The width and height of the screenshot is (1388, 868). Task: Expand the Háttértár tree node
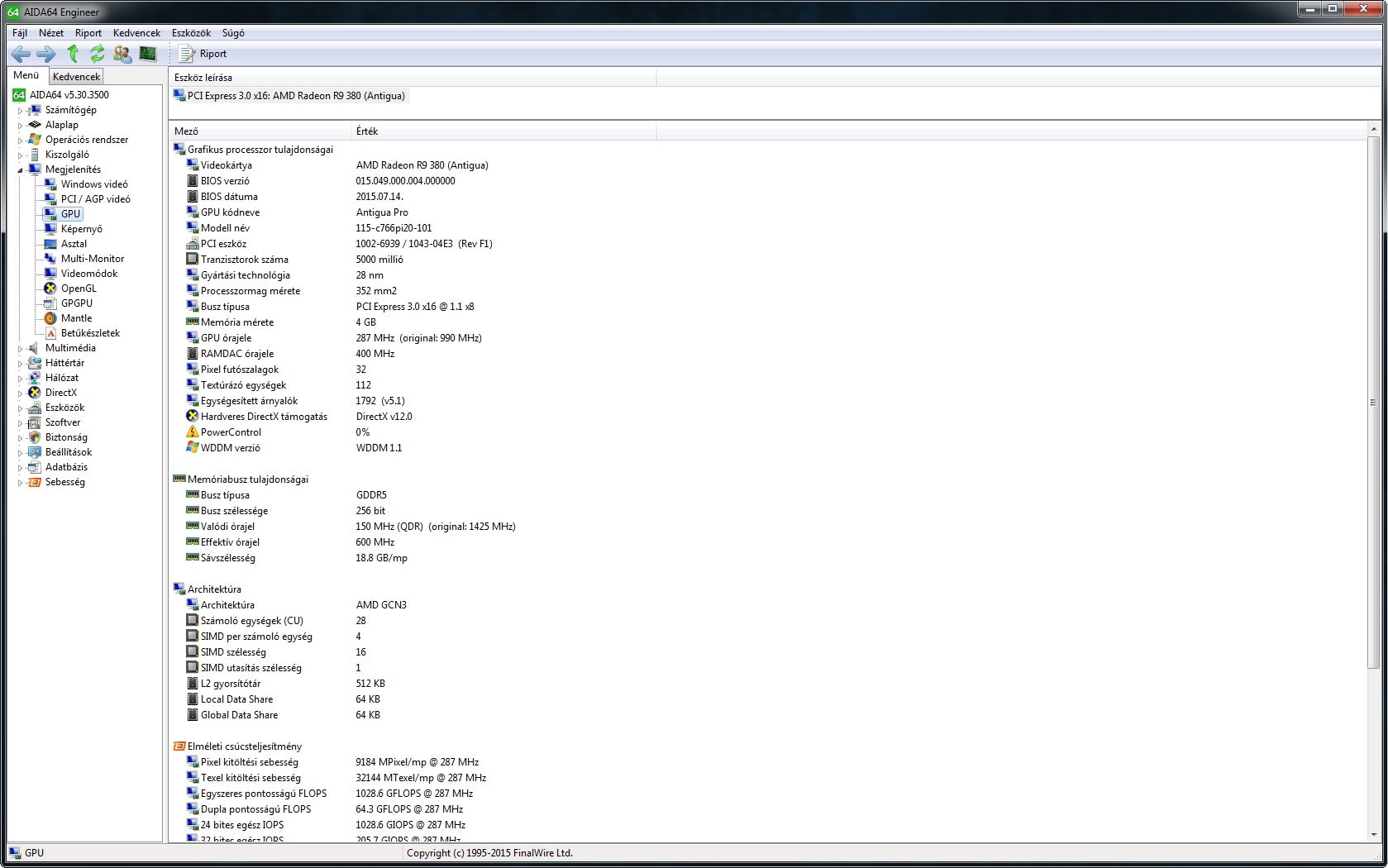point(21,363)
